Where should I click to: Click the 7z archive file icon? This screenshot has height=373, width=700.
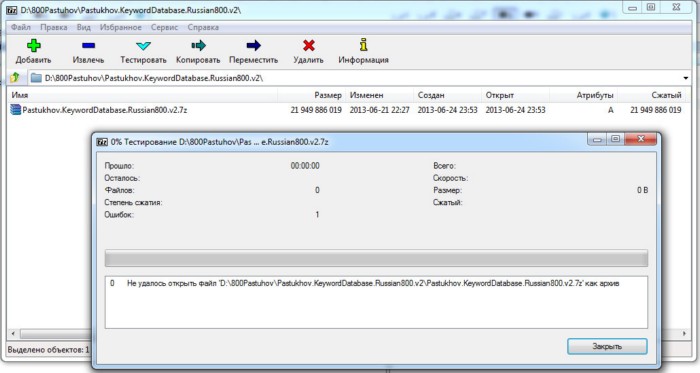coord(16,109)
